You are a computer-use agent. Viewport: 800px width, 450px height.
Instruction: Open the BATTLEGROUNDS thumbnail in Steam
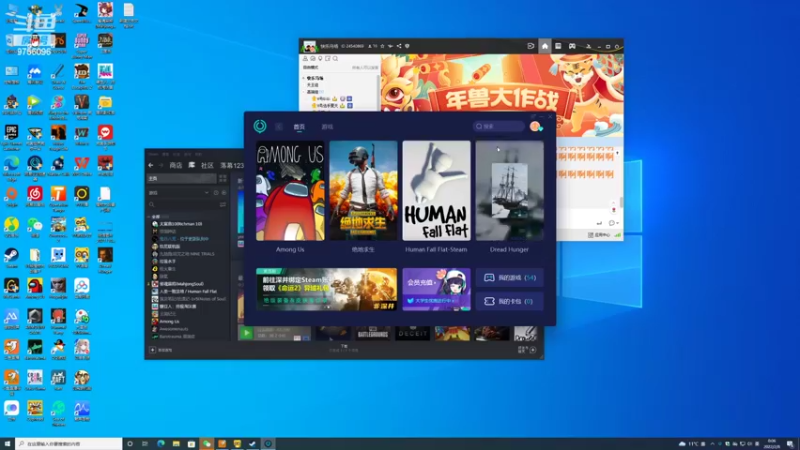coord(372,333)
